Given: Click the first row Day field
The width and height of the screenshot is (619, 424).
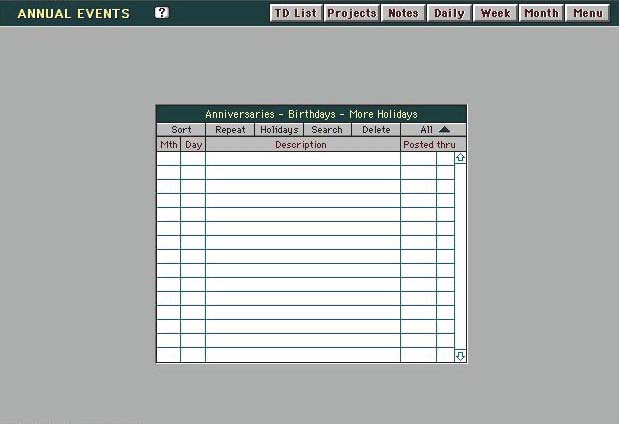Looking at the screenshot, I should point(193,159).
